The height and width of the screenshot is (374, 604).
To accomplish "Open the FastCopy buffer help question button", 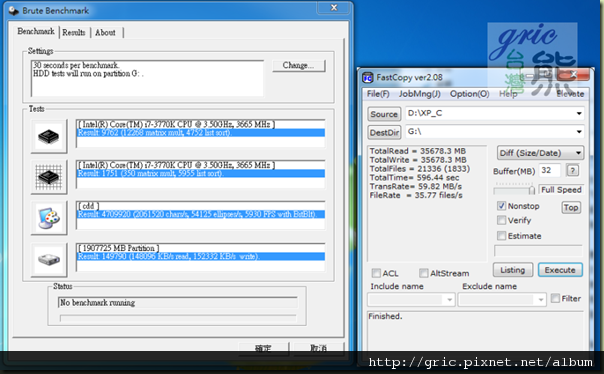I will point(572,170).
